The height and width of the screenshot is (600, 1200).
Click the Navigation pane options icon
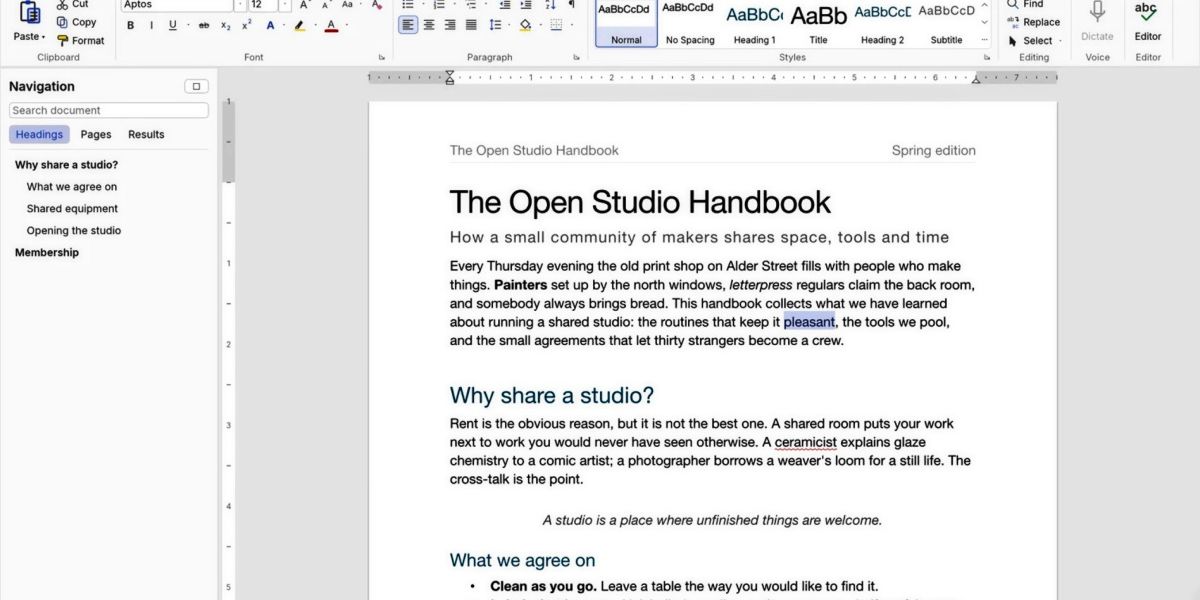click(x=197, y=86)
